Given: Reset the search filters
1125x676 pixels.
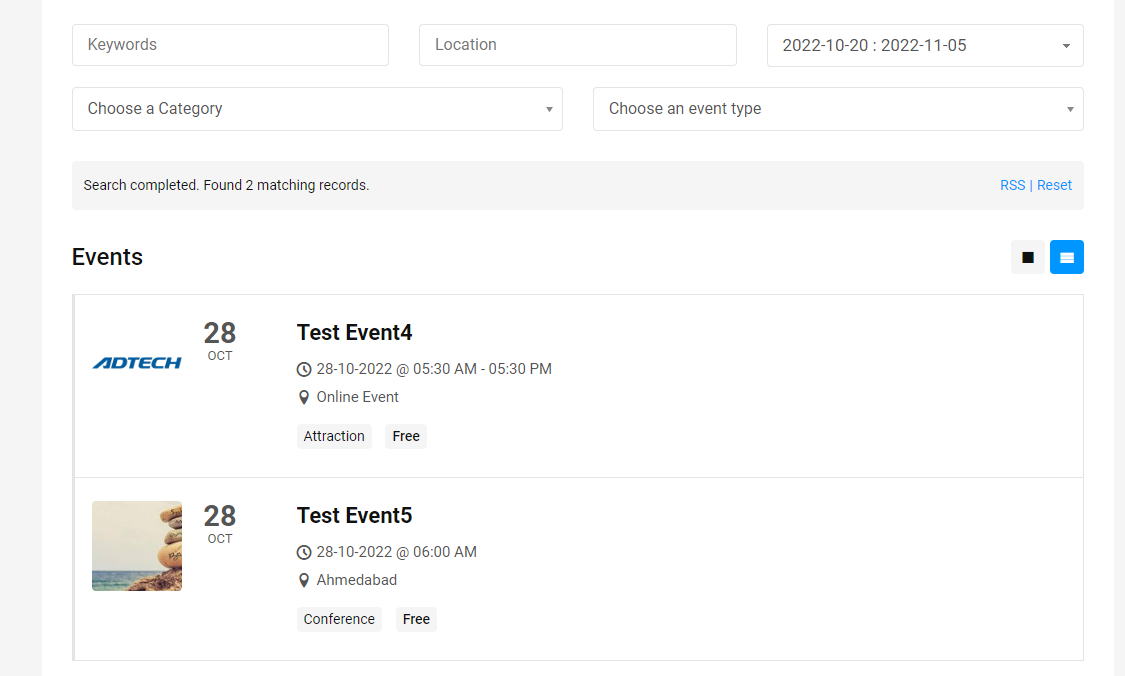Looking at the screenshot, I should pos(1054,185).
